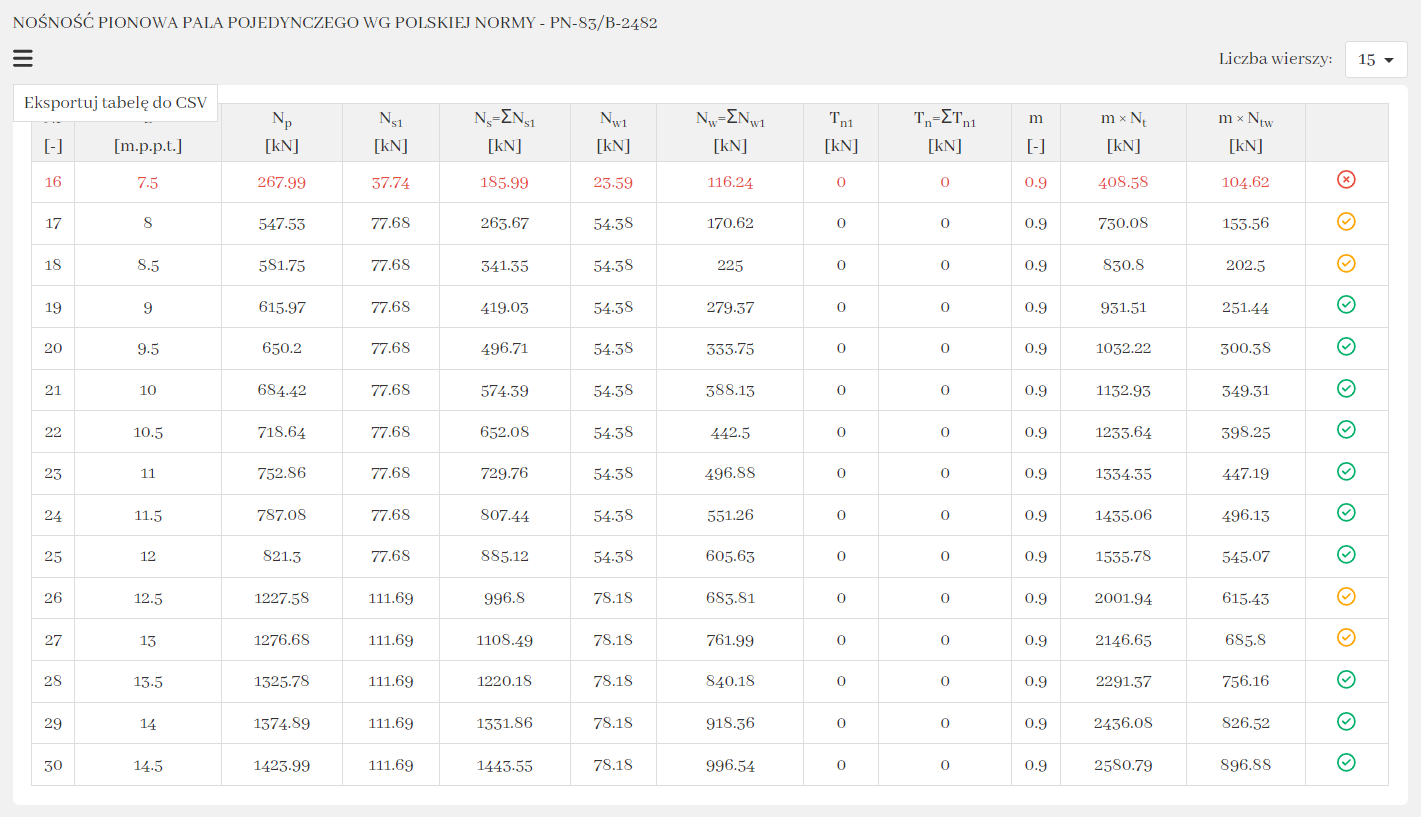Click the 2580.79 value cell
Screen dimensions: 1421x817
click(x=1123, y=765)
